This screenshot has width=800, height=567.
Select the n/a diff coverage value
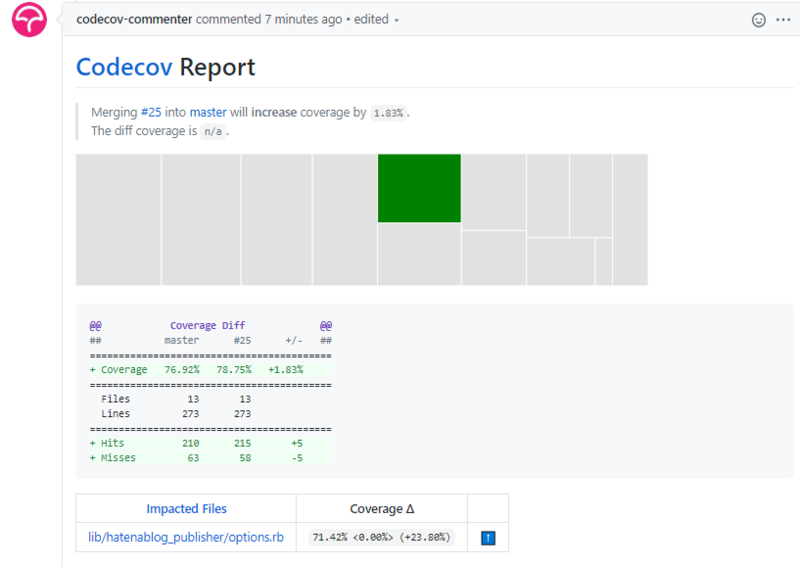coord(213,132)
